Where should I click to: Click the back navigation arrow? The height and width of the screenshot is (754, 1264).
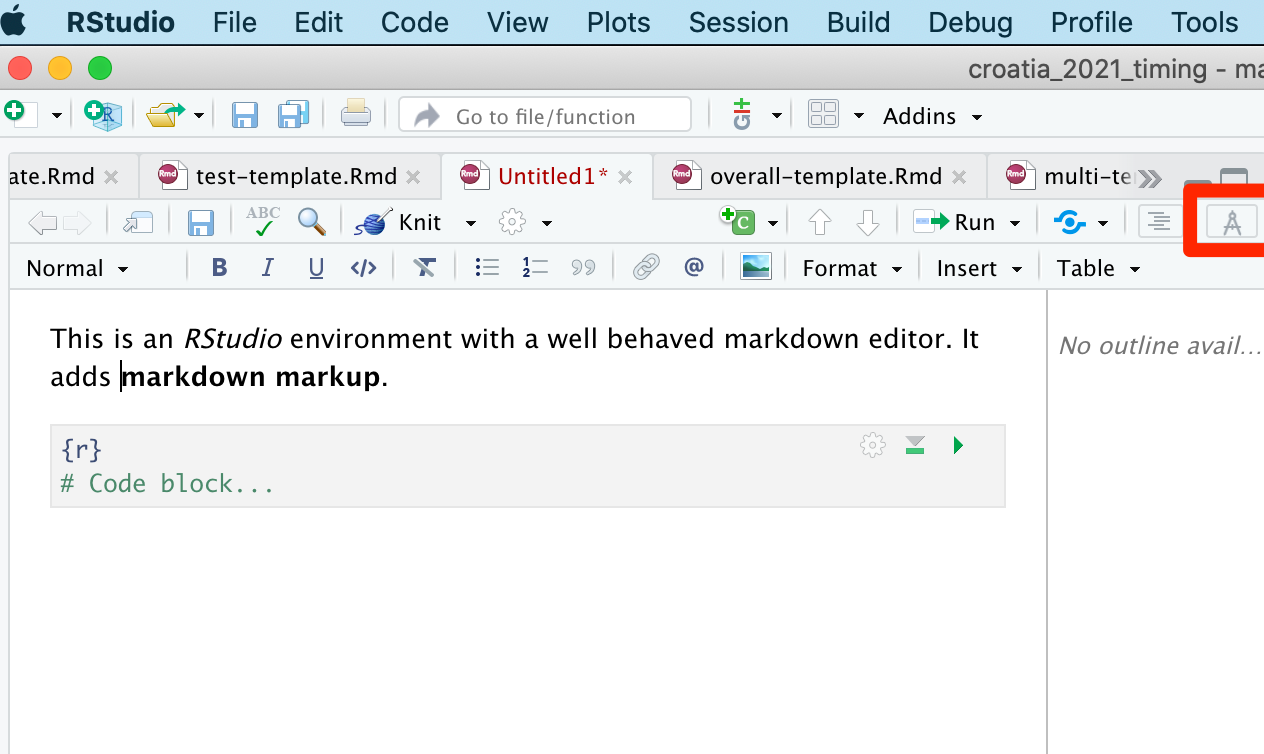point(43,222)
